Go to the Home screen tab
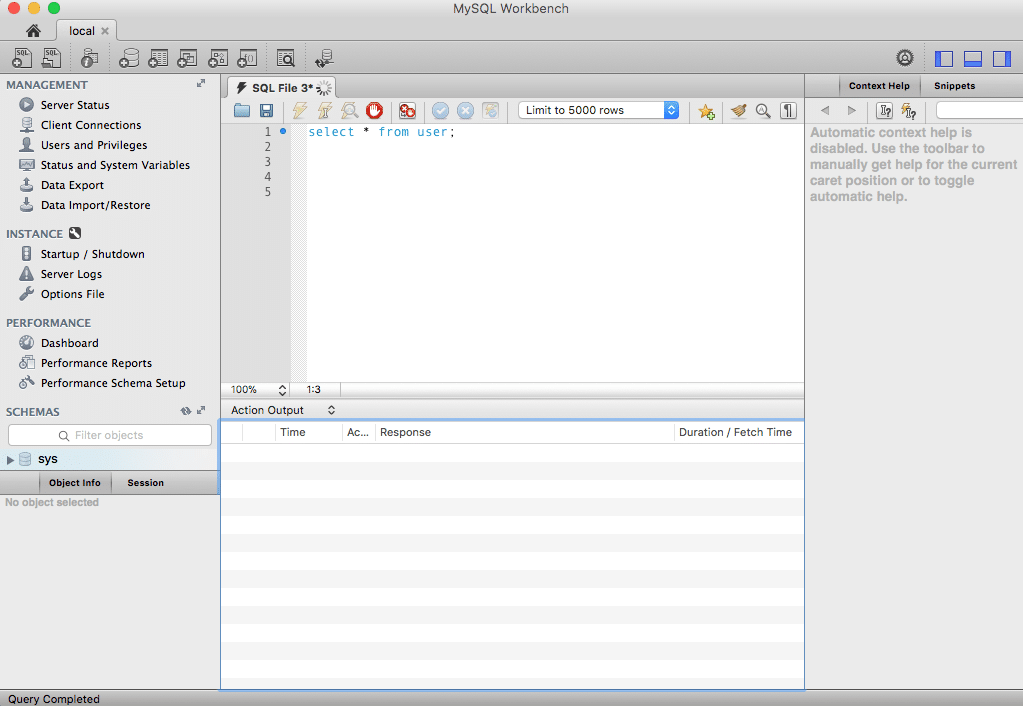 click(x=33, y=31)
